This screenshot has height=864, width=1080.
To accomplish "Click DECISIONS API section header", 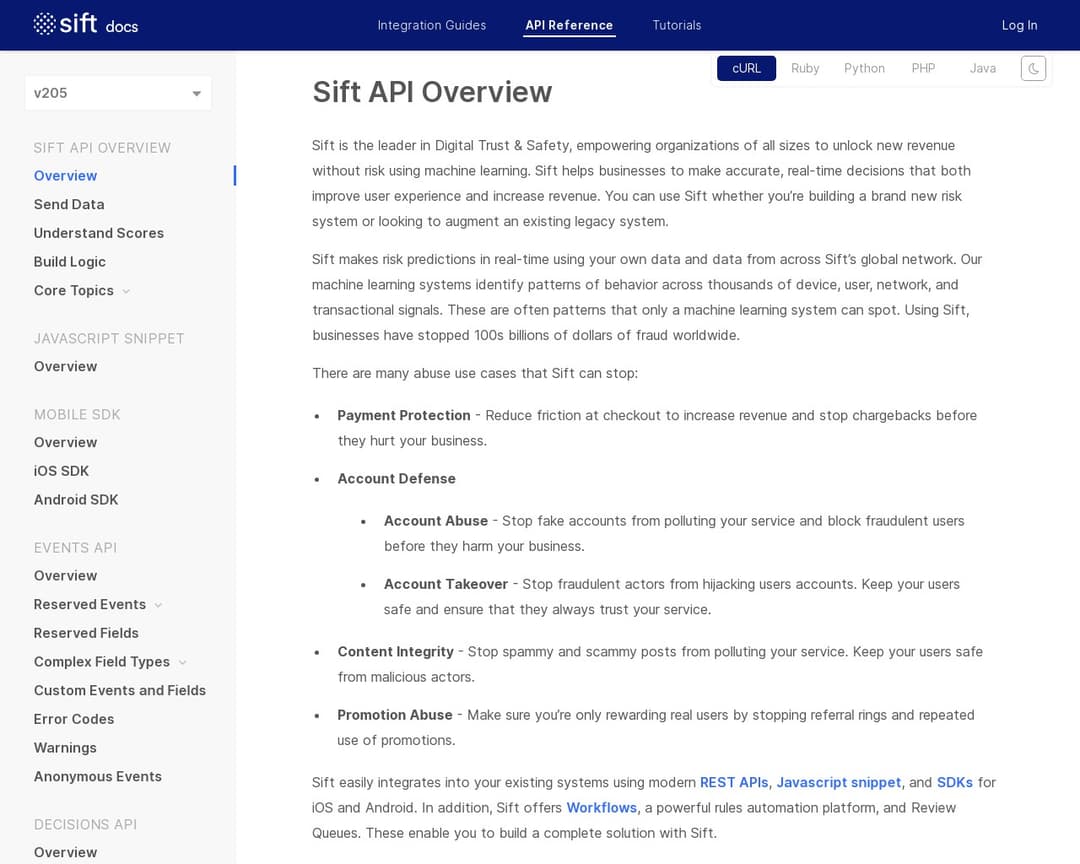I will tap(85, 825).
